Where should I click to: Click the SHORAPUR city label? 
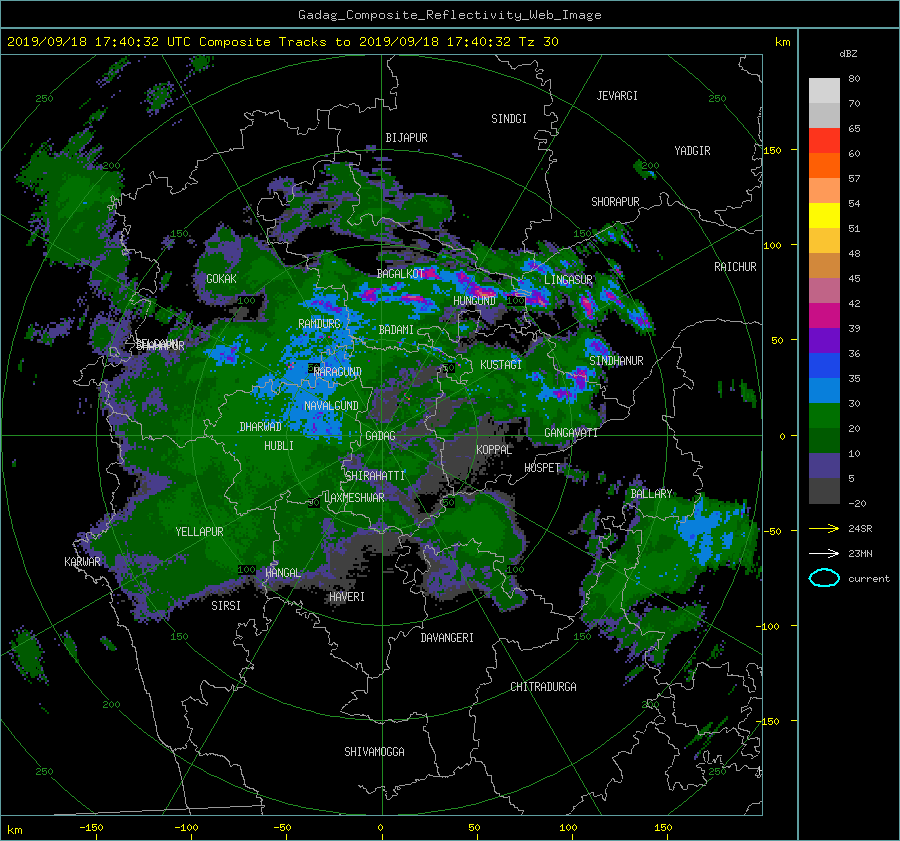coord(615,202)
